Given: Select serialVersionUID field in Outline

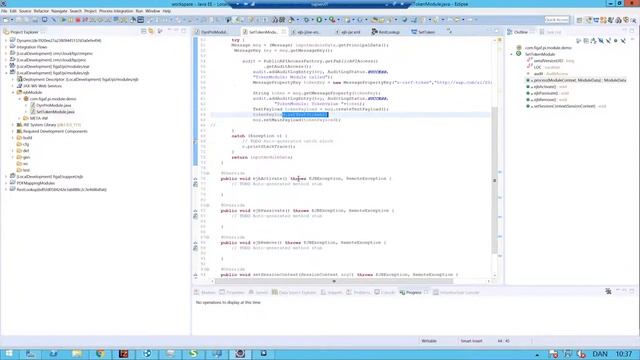Looking at the screenshot, I should pos(550,60).
